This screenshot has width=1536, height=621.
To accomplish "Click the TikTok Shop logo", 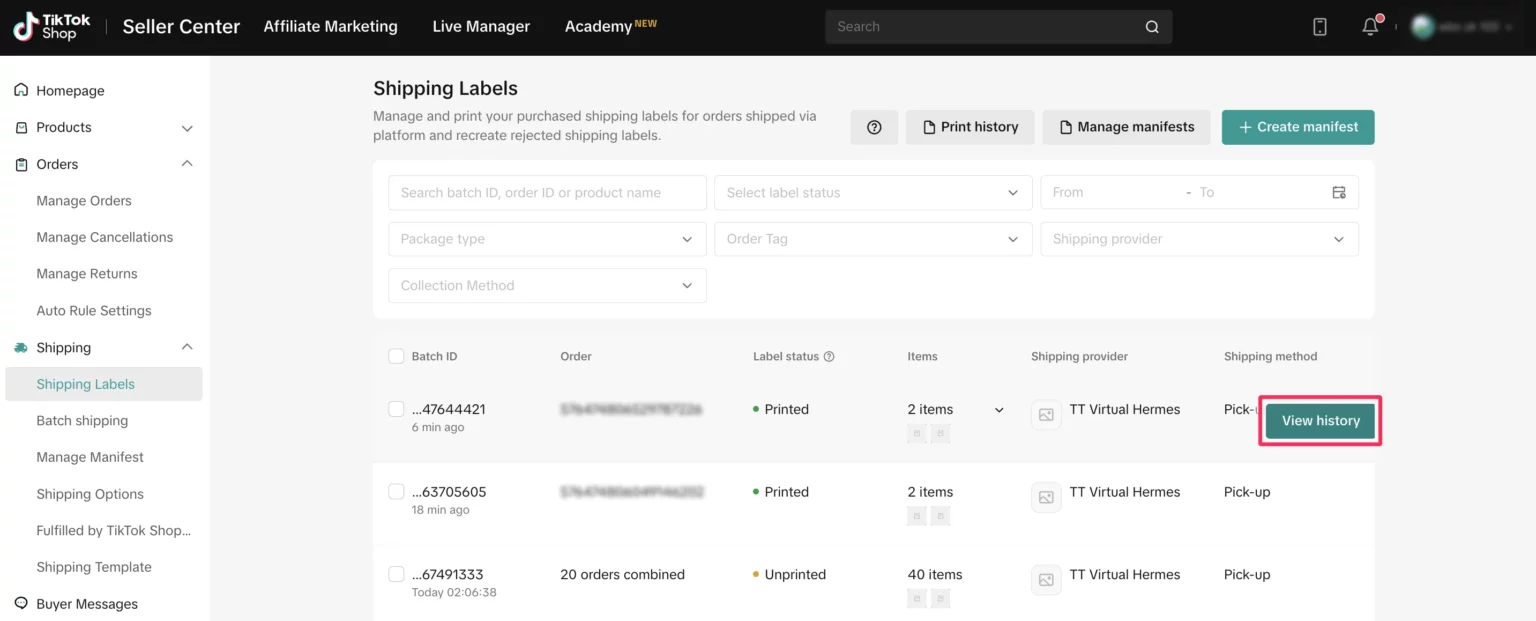I will pos(52,27).
